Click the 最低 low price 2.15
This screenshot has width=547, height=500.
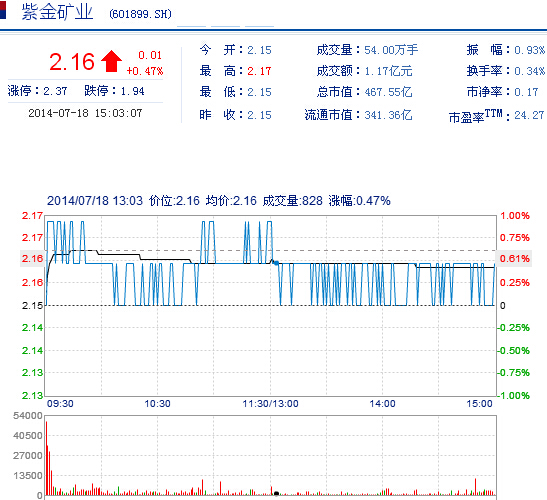click(259, 92)
